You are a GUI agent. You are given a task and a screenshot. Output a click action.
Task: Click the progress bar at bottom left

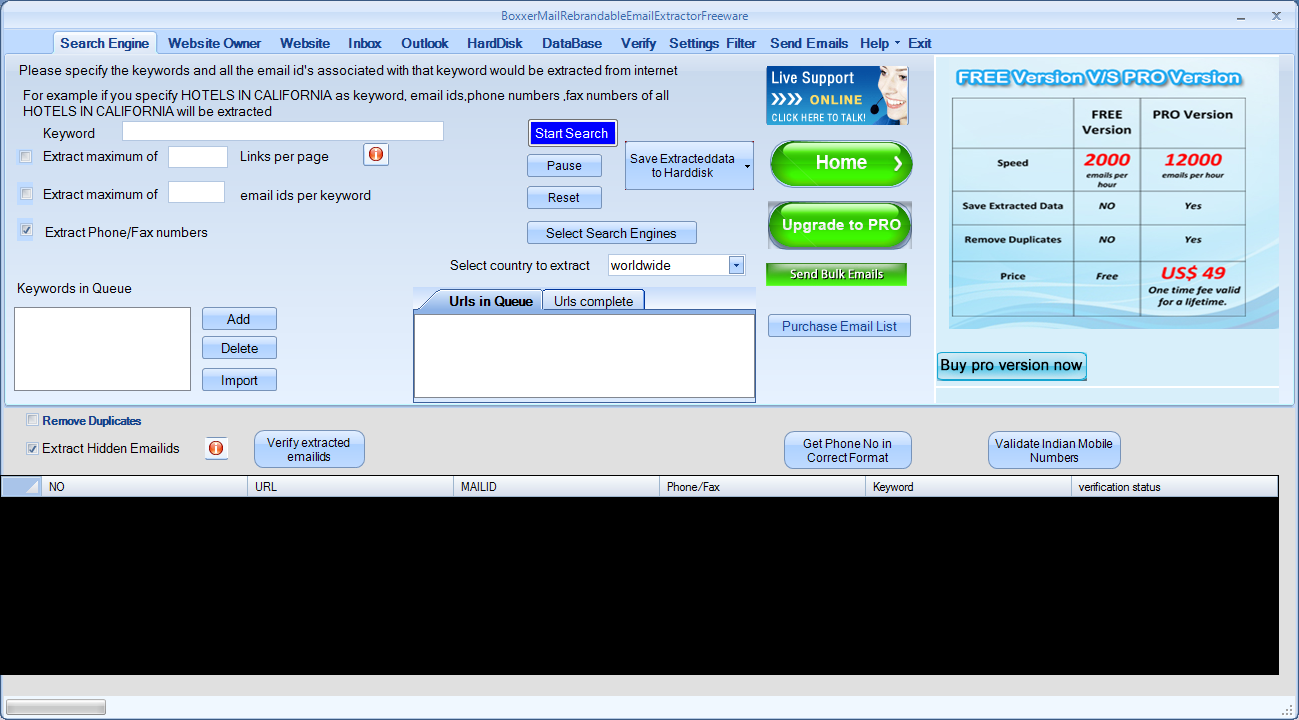click(55, 706)
